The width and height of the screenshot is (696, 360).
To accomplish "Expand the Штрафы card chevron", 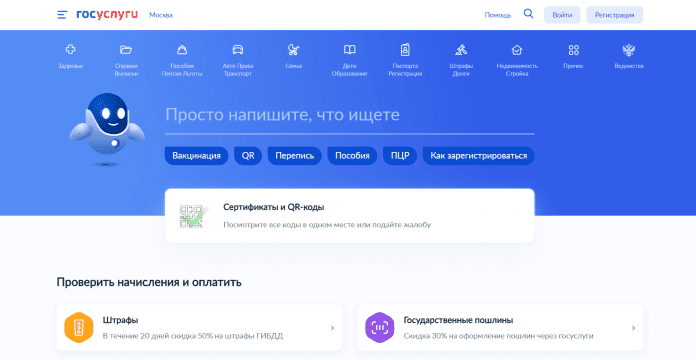I will click(332, 328).
